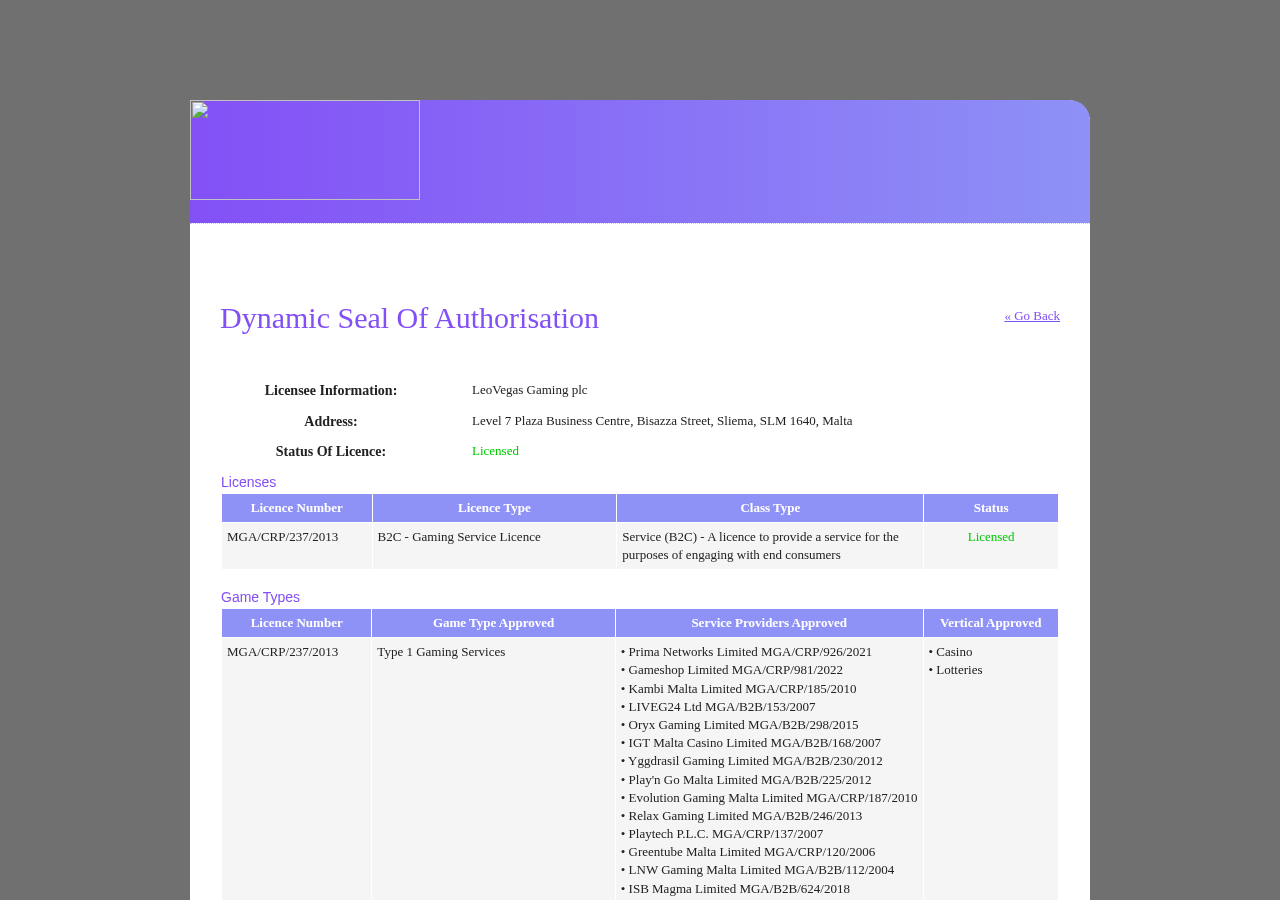
Task: Select the Playtech P.L.C. provider entry
Action: (722, 834)
